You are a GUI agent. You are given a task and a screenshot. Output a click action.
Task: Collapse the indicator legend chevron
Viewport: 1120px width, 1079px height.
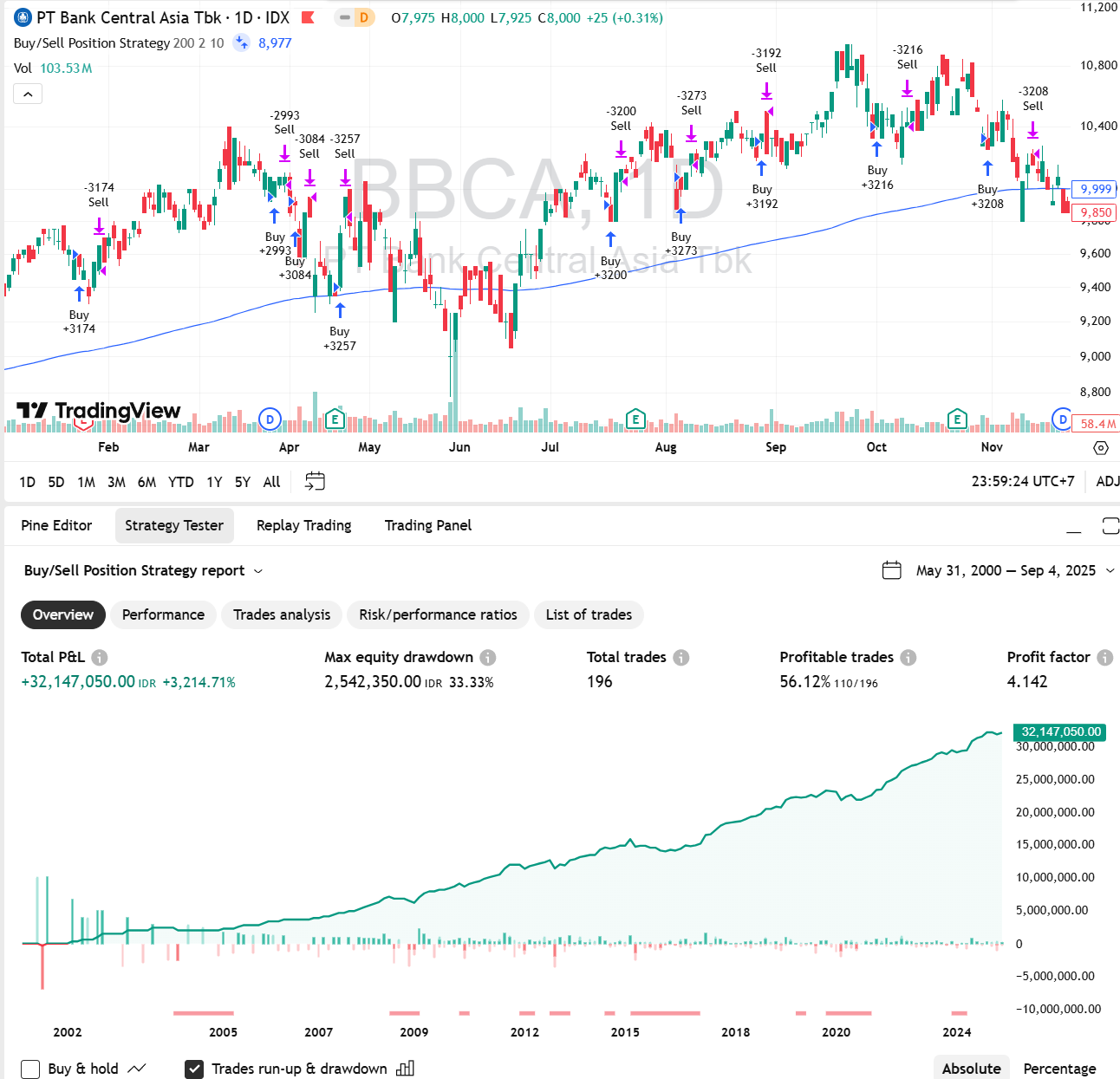(28, 94)
